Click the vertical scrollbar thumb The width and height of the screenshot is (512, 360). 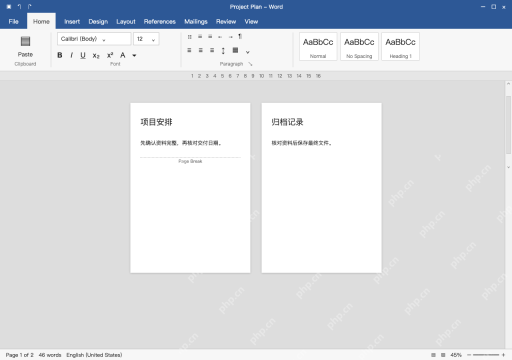point(508,124)
